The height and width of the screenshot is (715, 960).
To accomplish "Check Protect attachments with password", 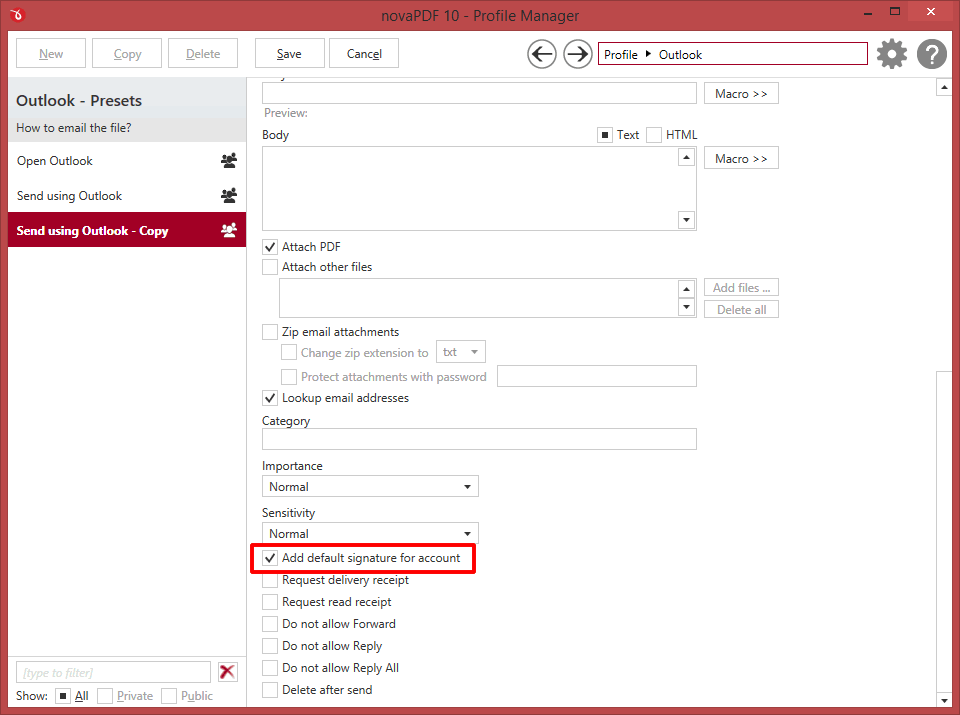I will (x=288, y=376).
